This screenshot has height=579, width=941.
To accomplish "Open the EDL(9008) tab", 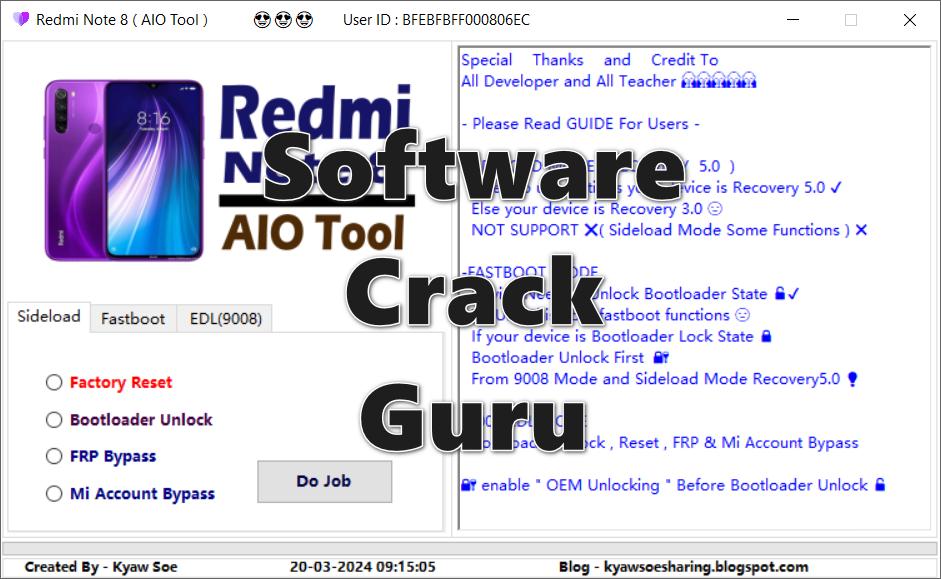I will 226,319.
